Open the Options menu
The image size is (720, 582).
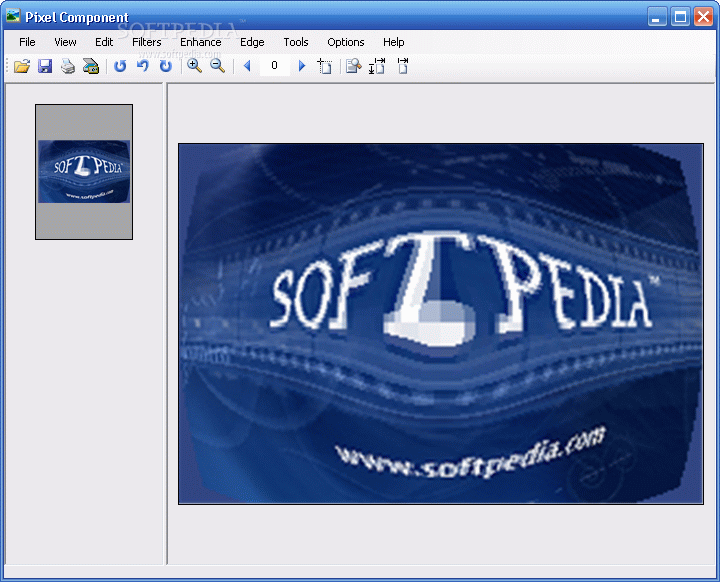pyautogui.click(x=346, y=42)
